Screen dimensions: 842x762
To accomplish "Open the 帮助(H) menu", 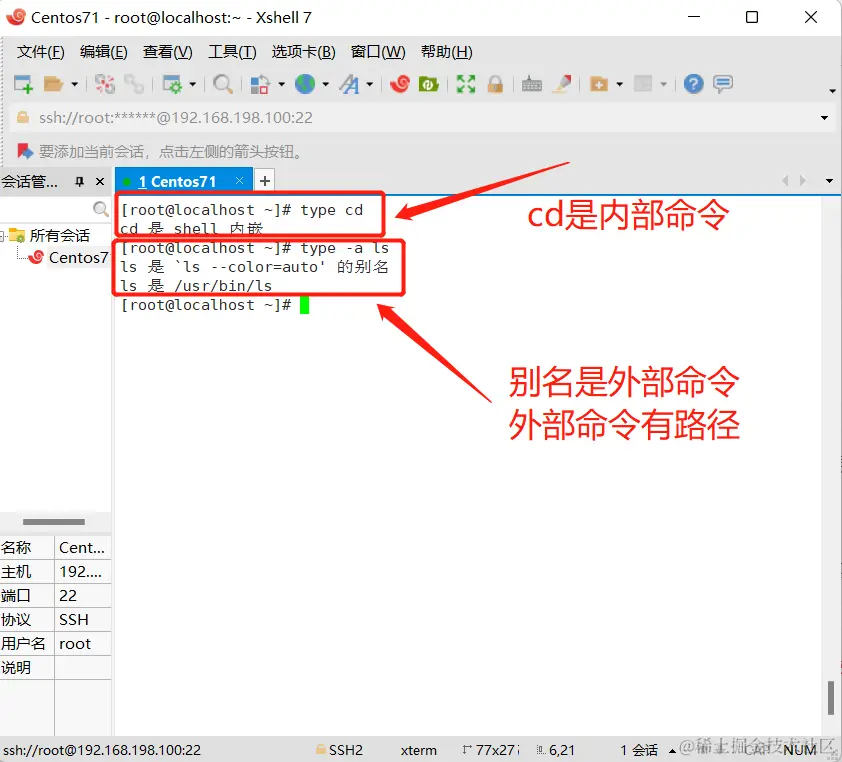I will (447, 52).
